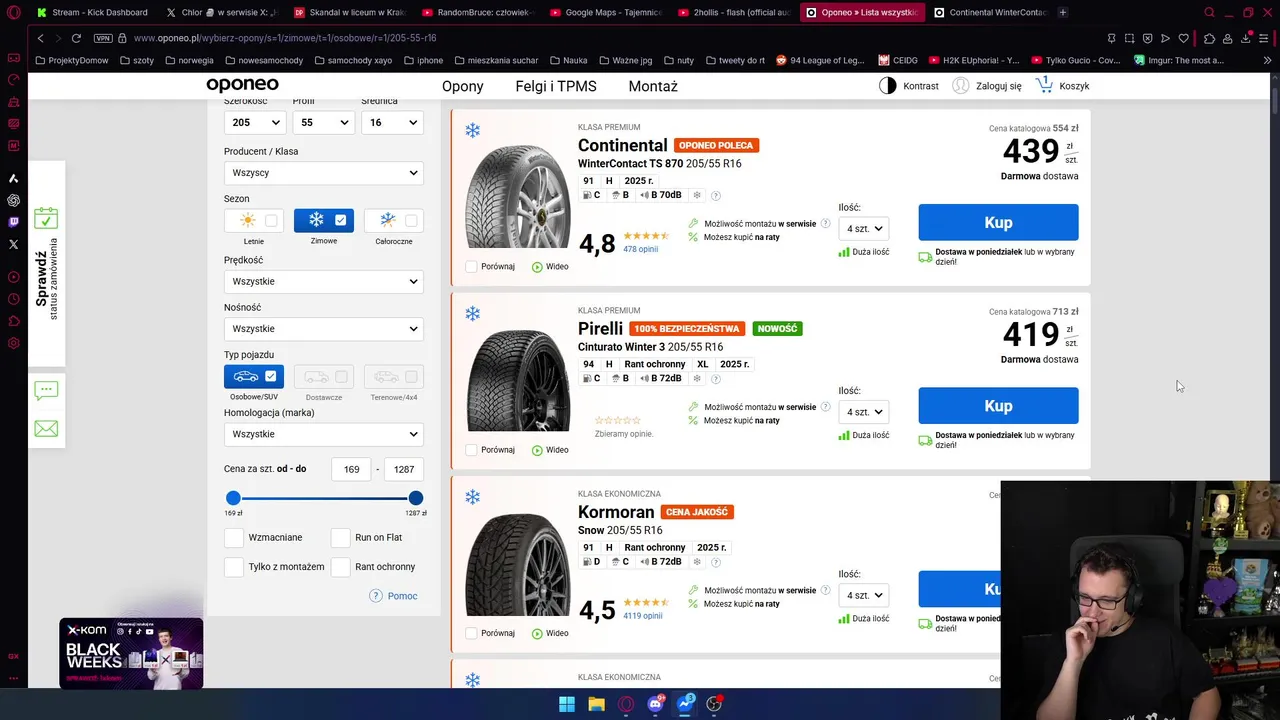Click the heart bookmark icon in toolbar
Viewport: 1280px width, 720px height.
coord(1184,38)
